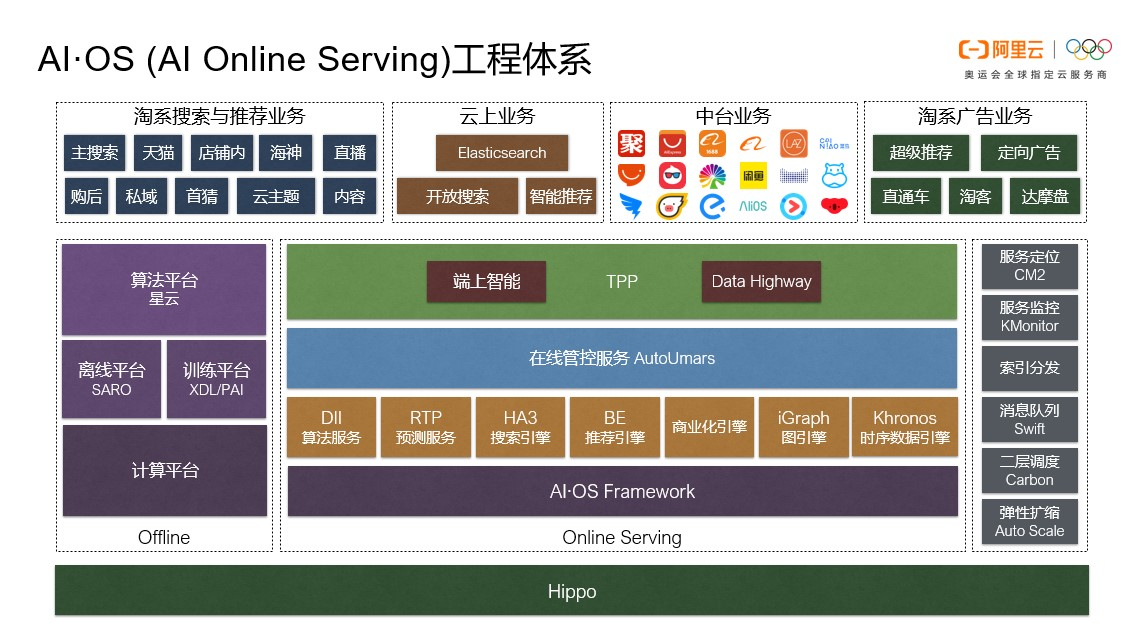Image resolution: width=1143 pixels, height=638 pixels.
Task: Click the orange Alibaba logo without a square background
Action: (753, 144)
